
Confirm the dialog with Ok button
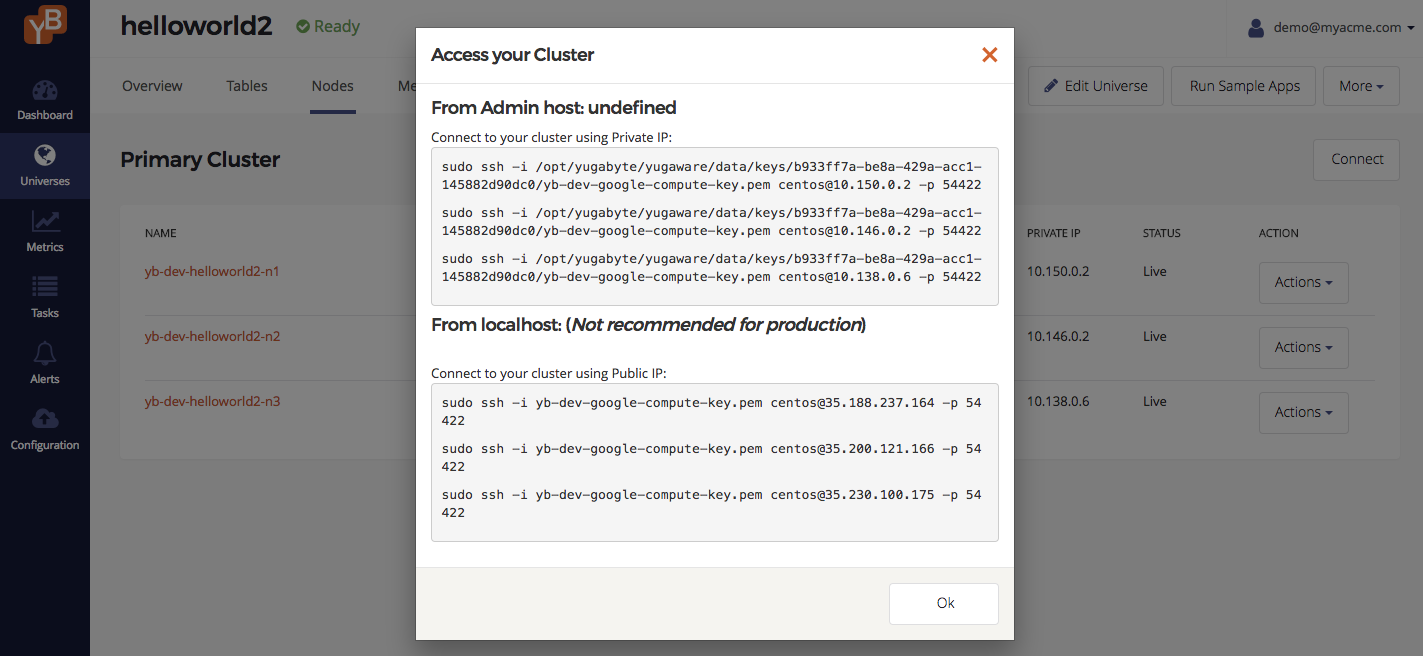944,604
